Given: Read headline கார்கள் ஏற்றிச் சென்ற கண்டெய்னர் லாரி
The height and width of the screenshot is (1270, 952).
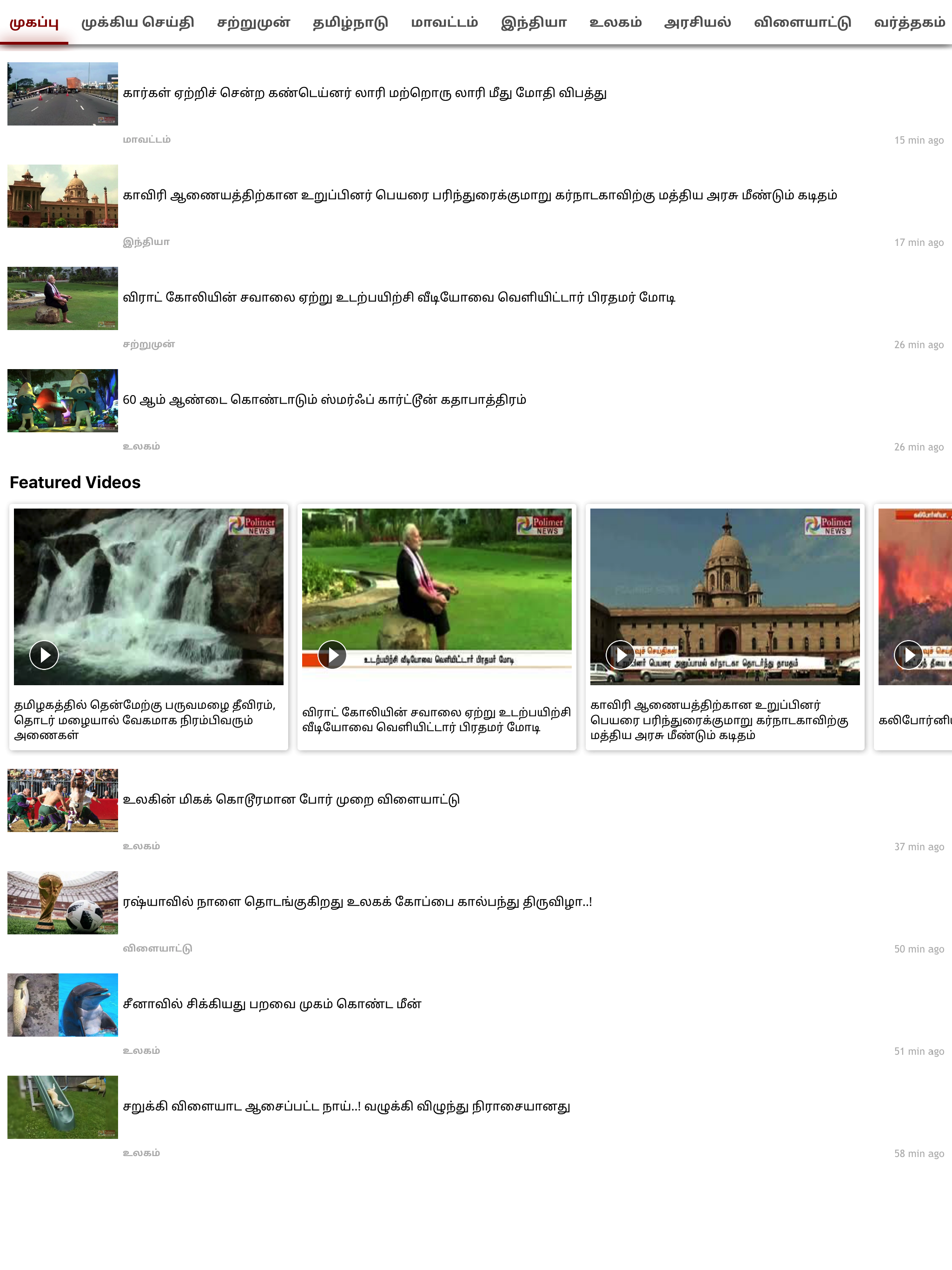Looking at the screenshot, I should [x=364, y=93].
